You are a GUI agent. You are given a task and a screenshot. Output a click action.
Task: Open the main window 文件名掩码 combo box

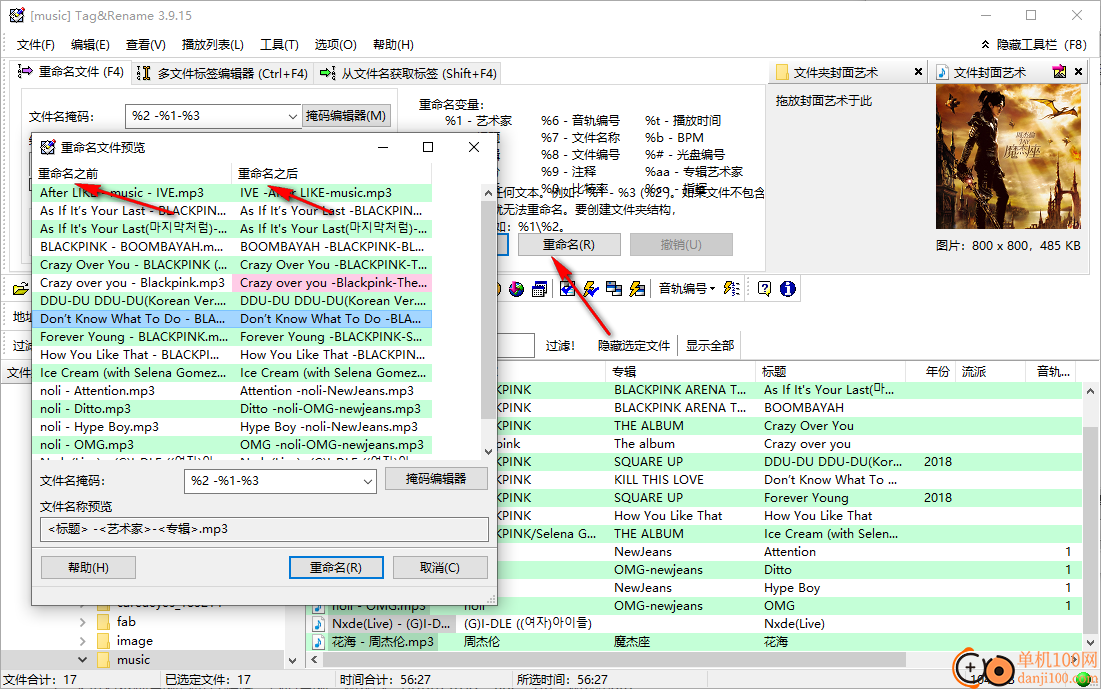[293, 117]
